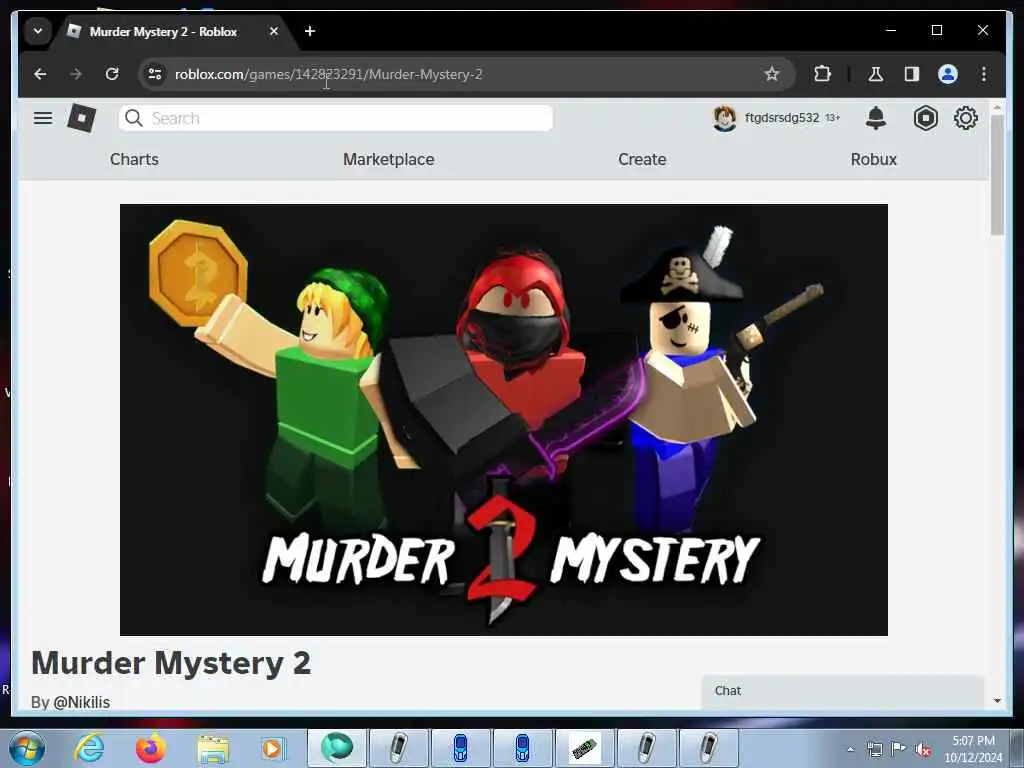Screen dimensions: 1024x768
Task: Open creator @Nikilis profile link
Action: click(82, 702)
